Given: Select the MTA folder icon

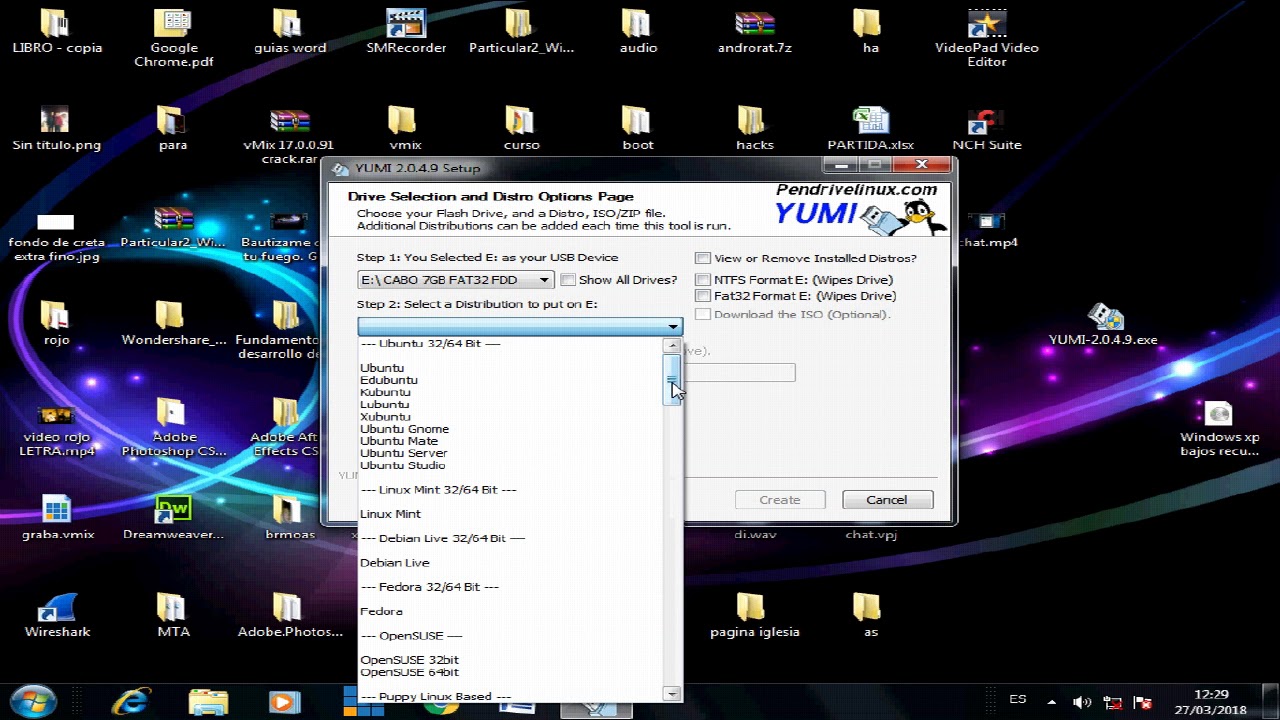Looking at the screenshot, I should (173, 615).
